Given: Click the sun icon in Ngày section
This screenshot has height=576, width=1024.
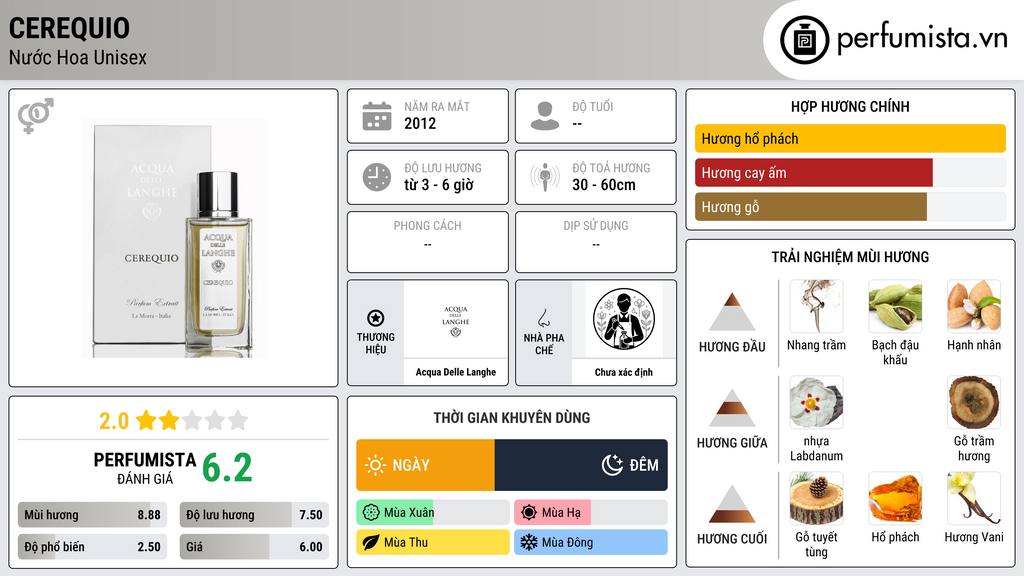Looking at the screenshot, I should tap(375, 465).
